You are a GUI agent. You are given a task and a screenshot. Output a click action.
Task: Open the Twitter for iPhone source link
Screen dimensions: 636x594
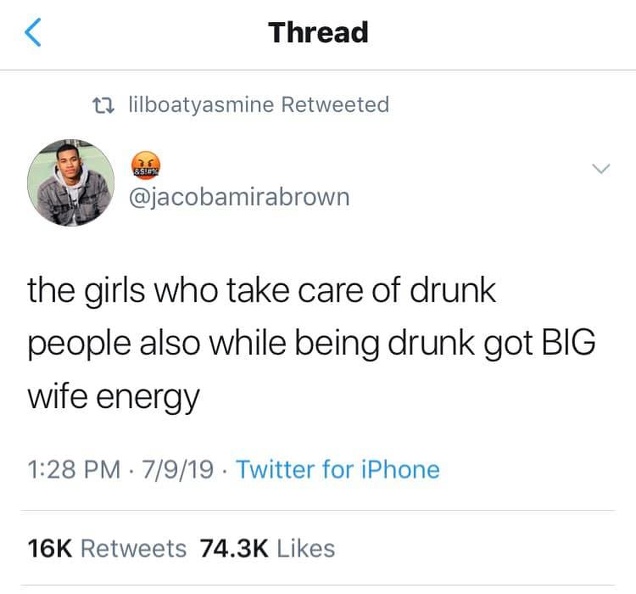click(x=338, y=470)
